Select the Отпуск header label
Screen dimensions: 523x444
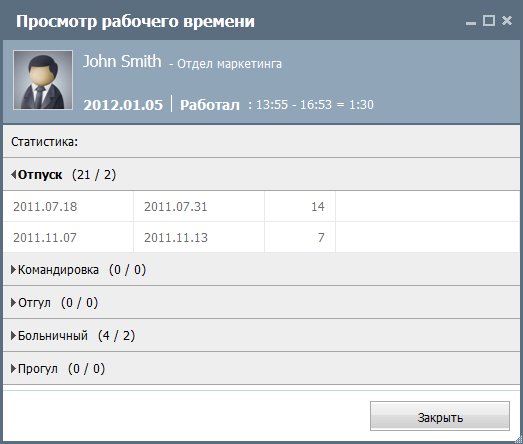[40, 175]
